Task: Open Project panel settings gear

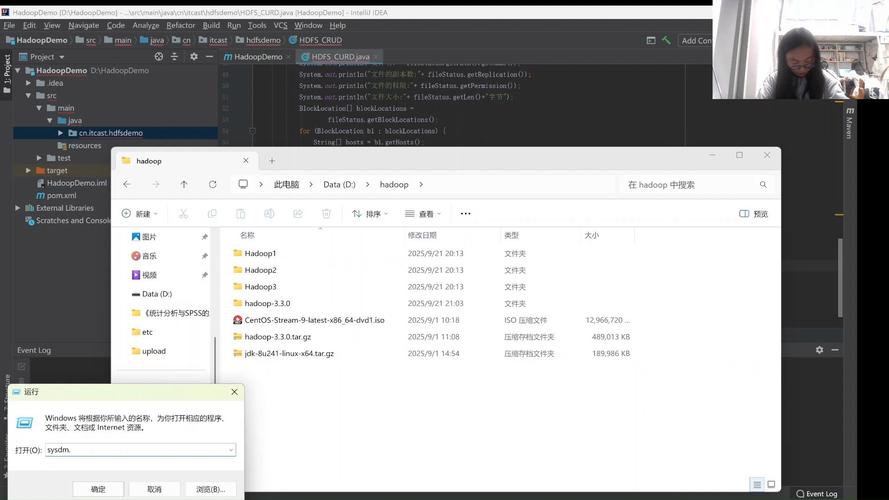Action: coord(194,57)
